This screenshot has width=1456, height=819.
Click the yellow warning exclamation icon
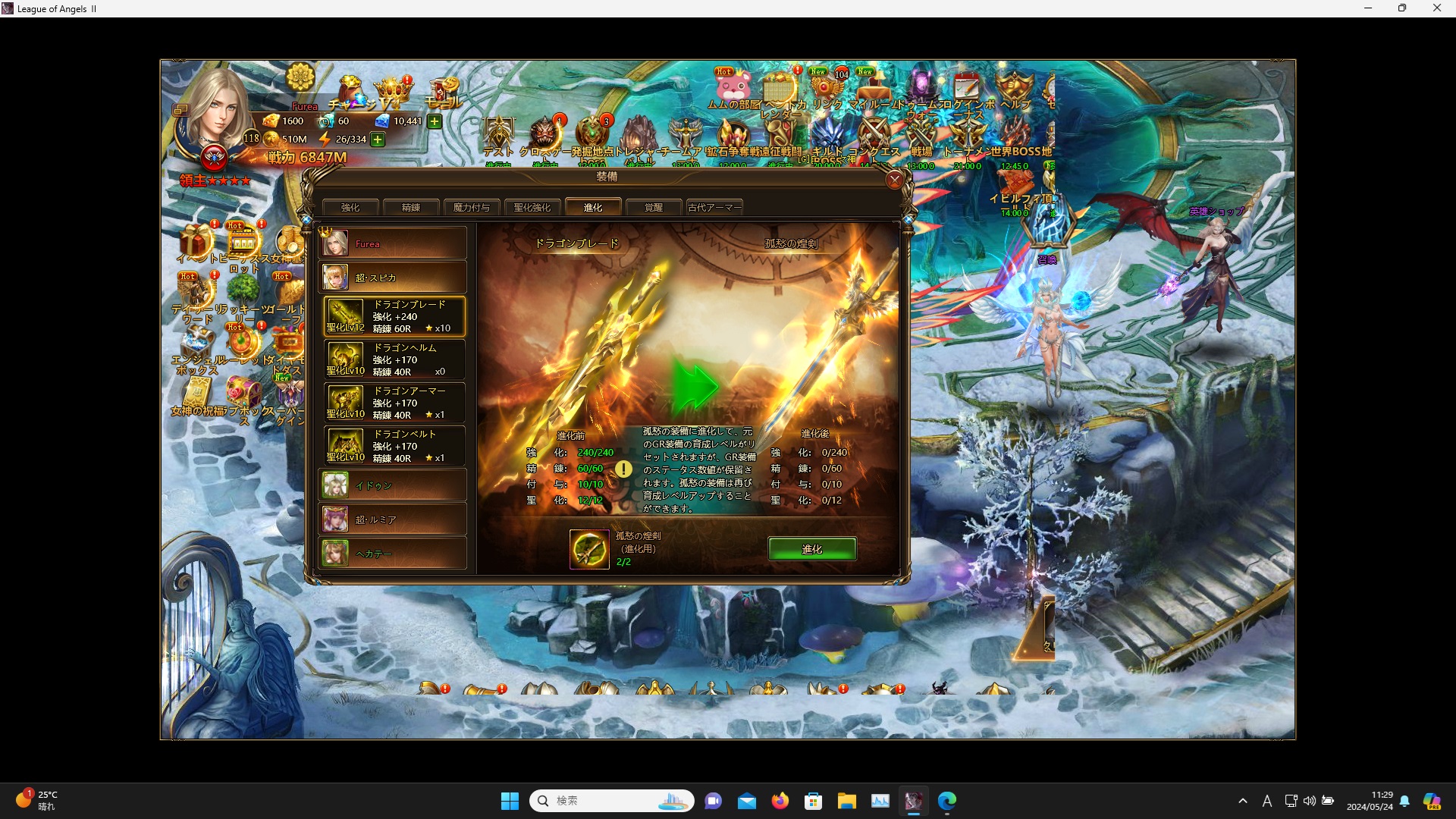623,469
